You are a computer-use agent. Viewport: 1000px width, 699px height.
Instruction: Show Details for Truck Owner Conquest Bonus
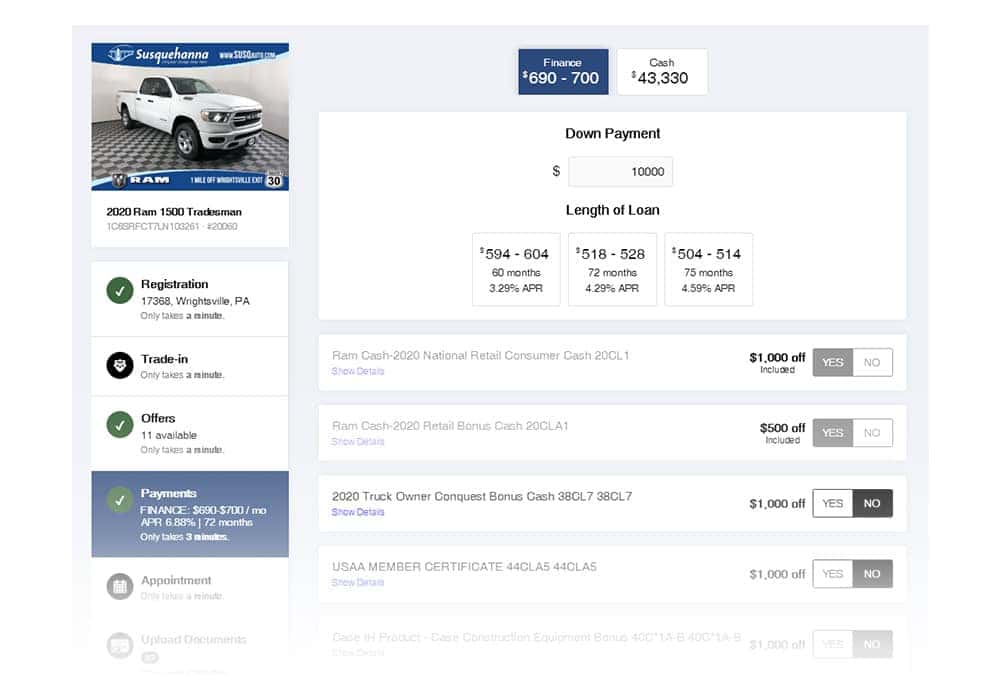(358, 512)
